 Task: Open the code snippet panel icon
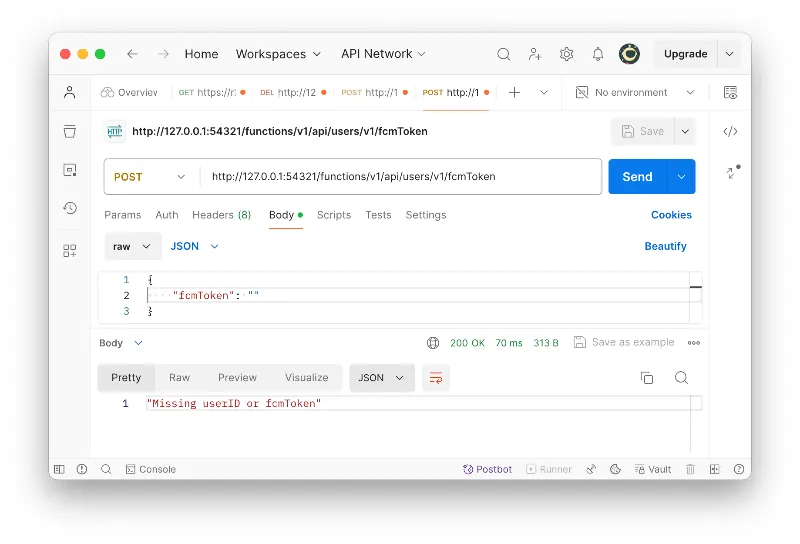pos(730,131)
